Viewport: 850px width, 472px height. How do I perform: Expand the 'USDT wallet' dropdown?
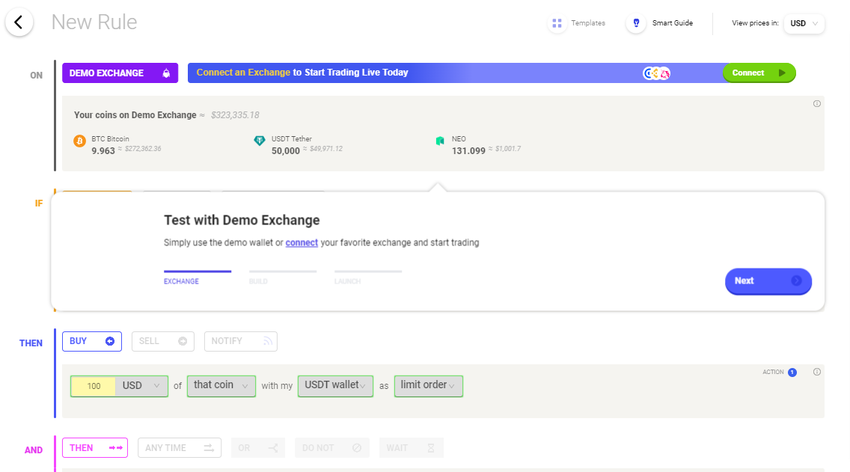pos(333,386)
